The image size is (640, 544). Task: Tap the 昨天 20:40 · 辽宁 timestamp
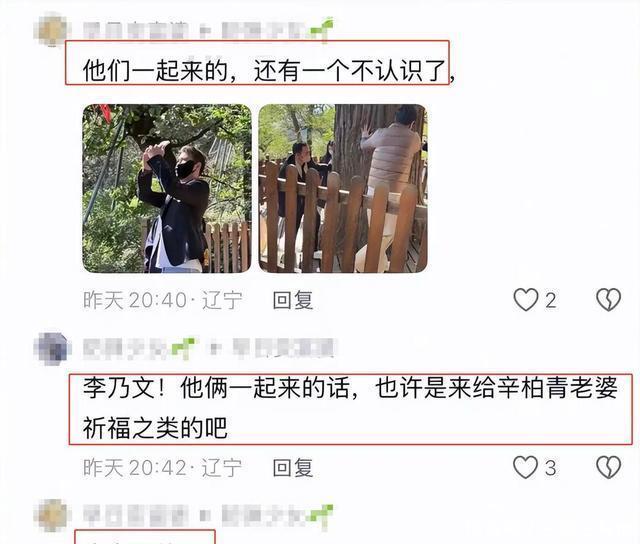click(163, 300)
